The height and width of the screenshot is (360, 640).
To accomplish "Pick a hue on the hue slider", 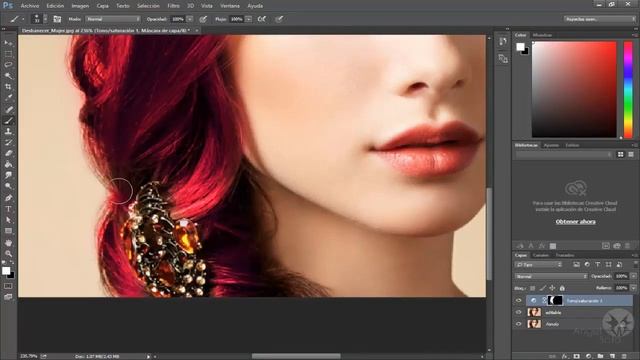I will [x=628, y=89].
